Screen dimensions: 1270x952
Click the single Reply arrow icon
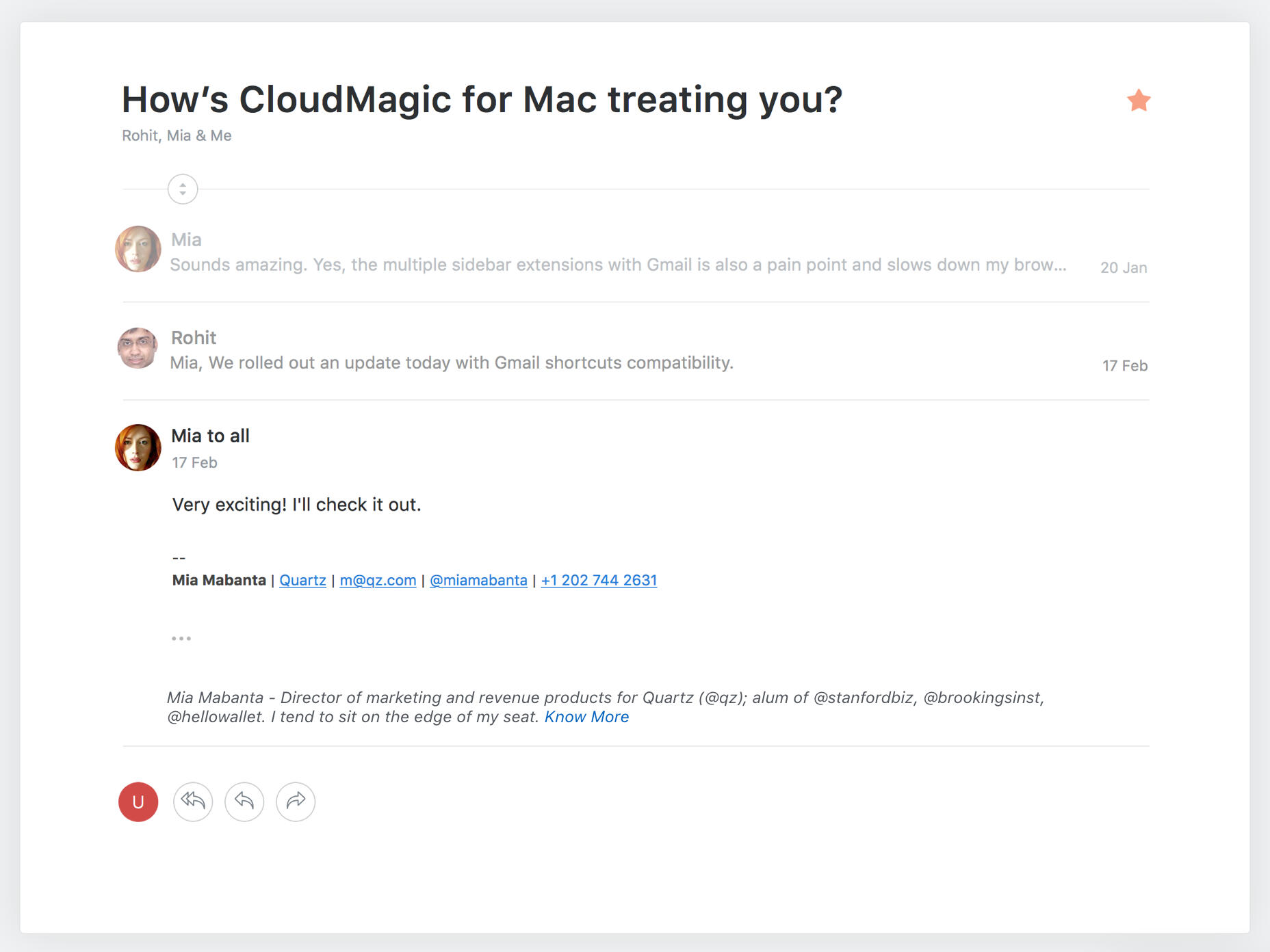tap(244, 801)
